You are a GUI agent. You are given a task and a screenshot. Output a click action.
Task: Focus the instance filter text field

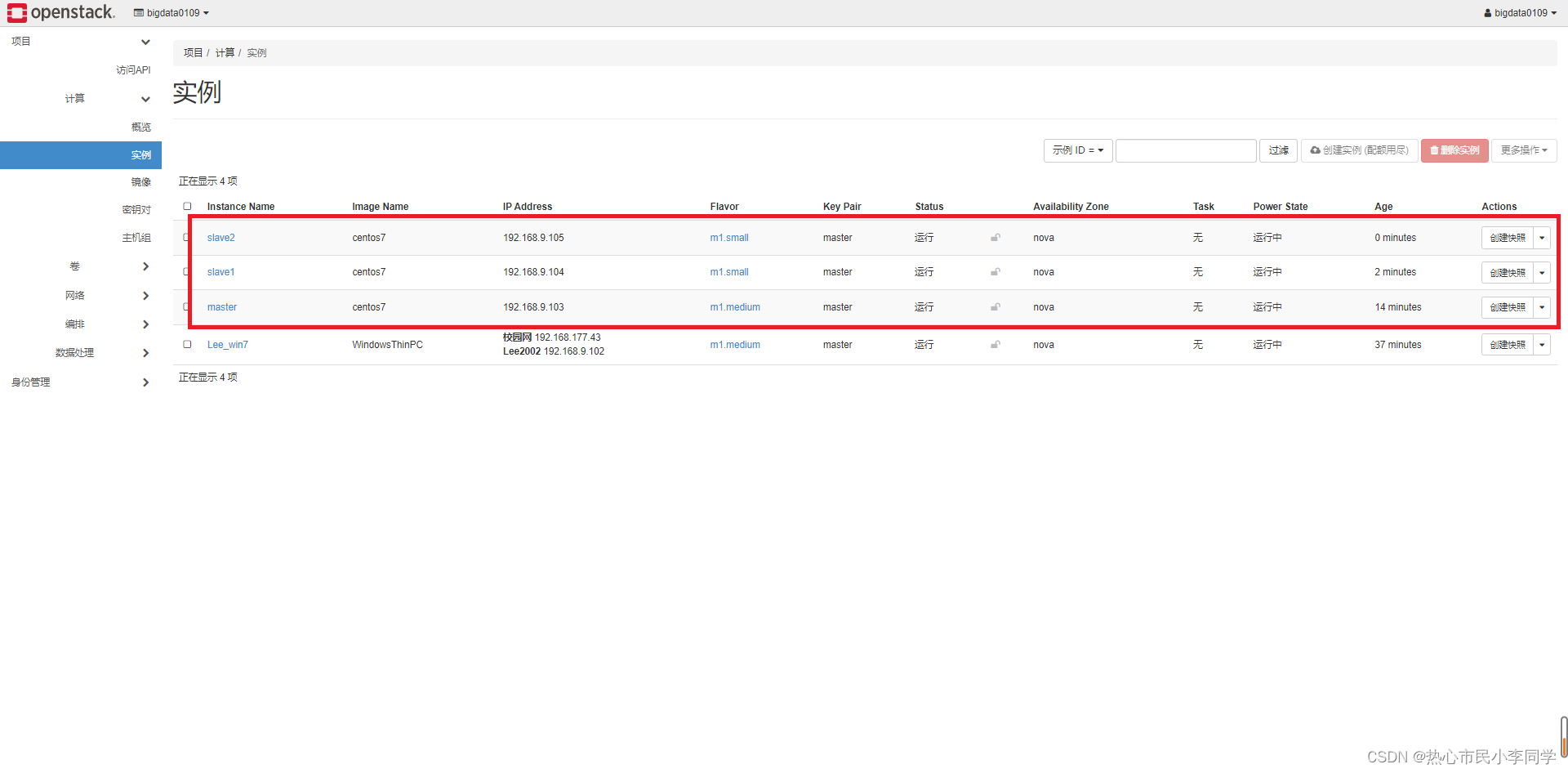pos(1186,150)
